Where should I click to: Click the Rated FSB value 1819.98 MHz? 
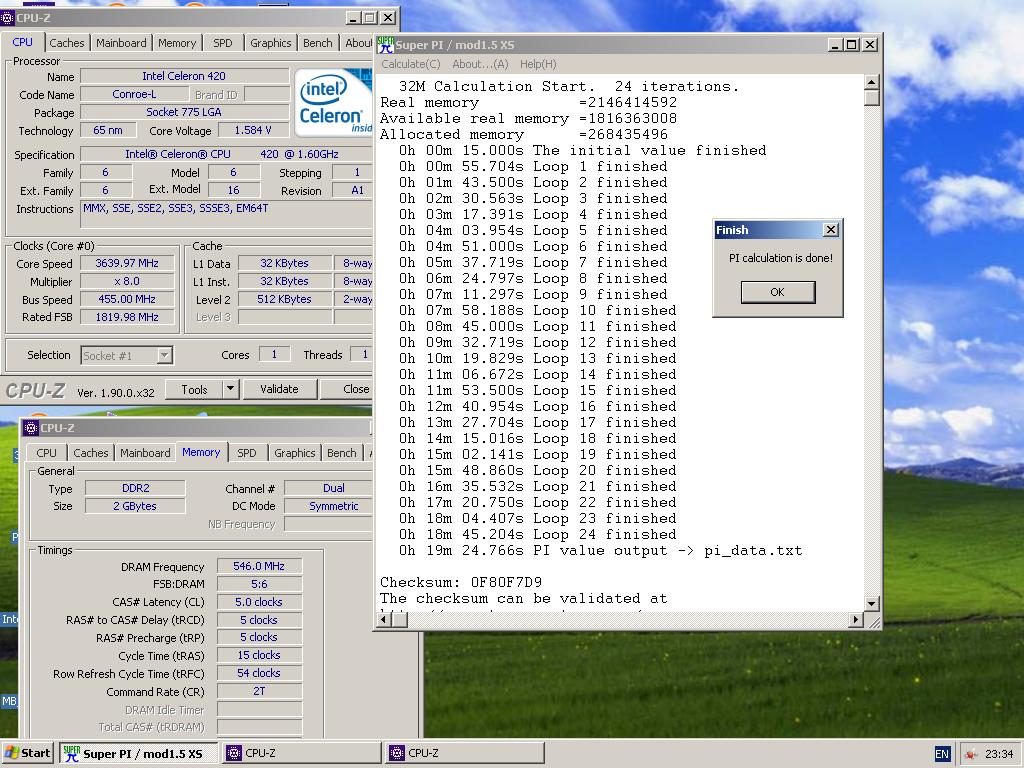point(127,317)
